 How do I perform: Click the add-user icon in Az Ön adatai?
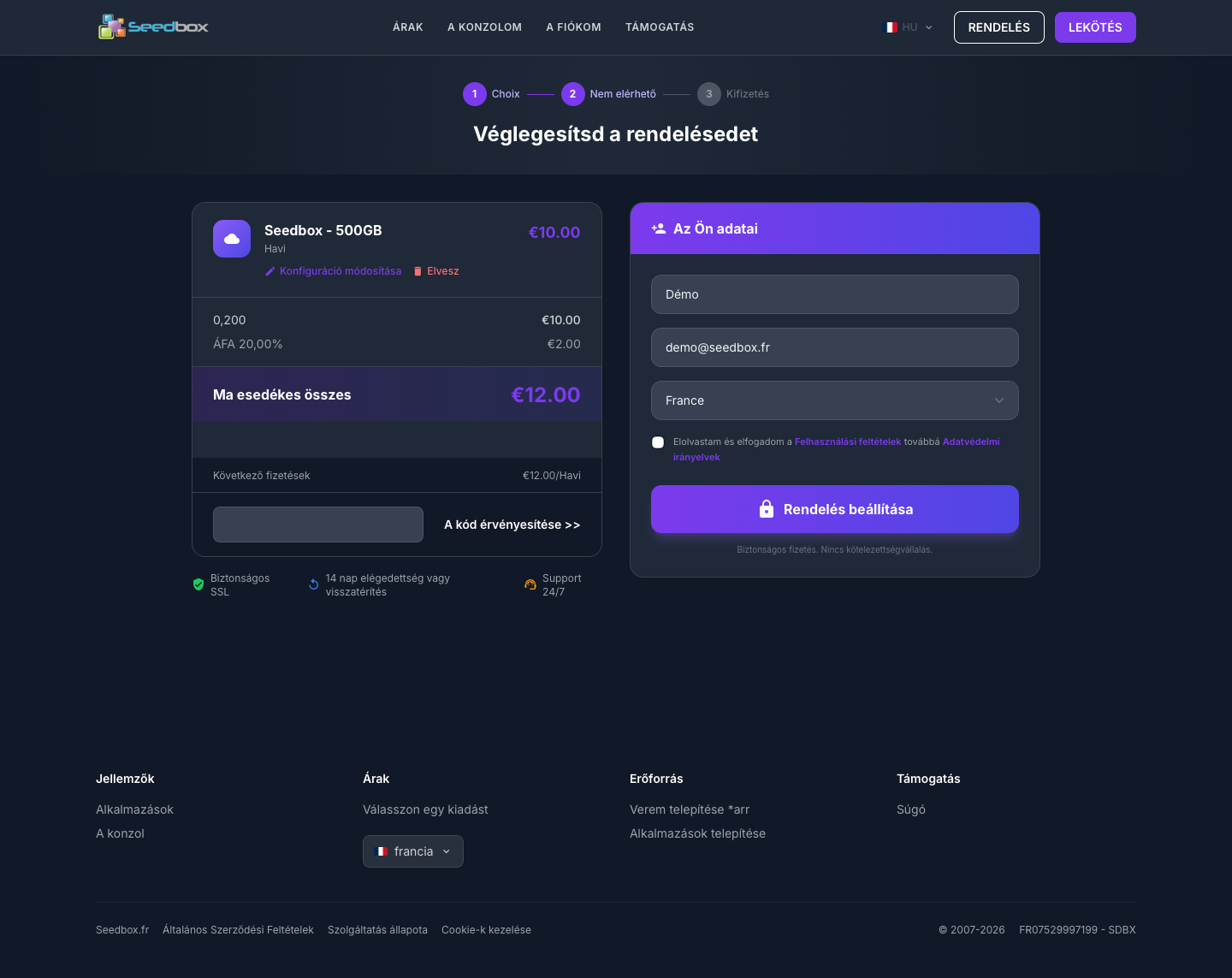[659, 228]
